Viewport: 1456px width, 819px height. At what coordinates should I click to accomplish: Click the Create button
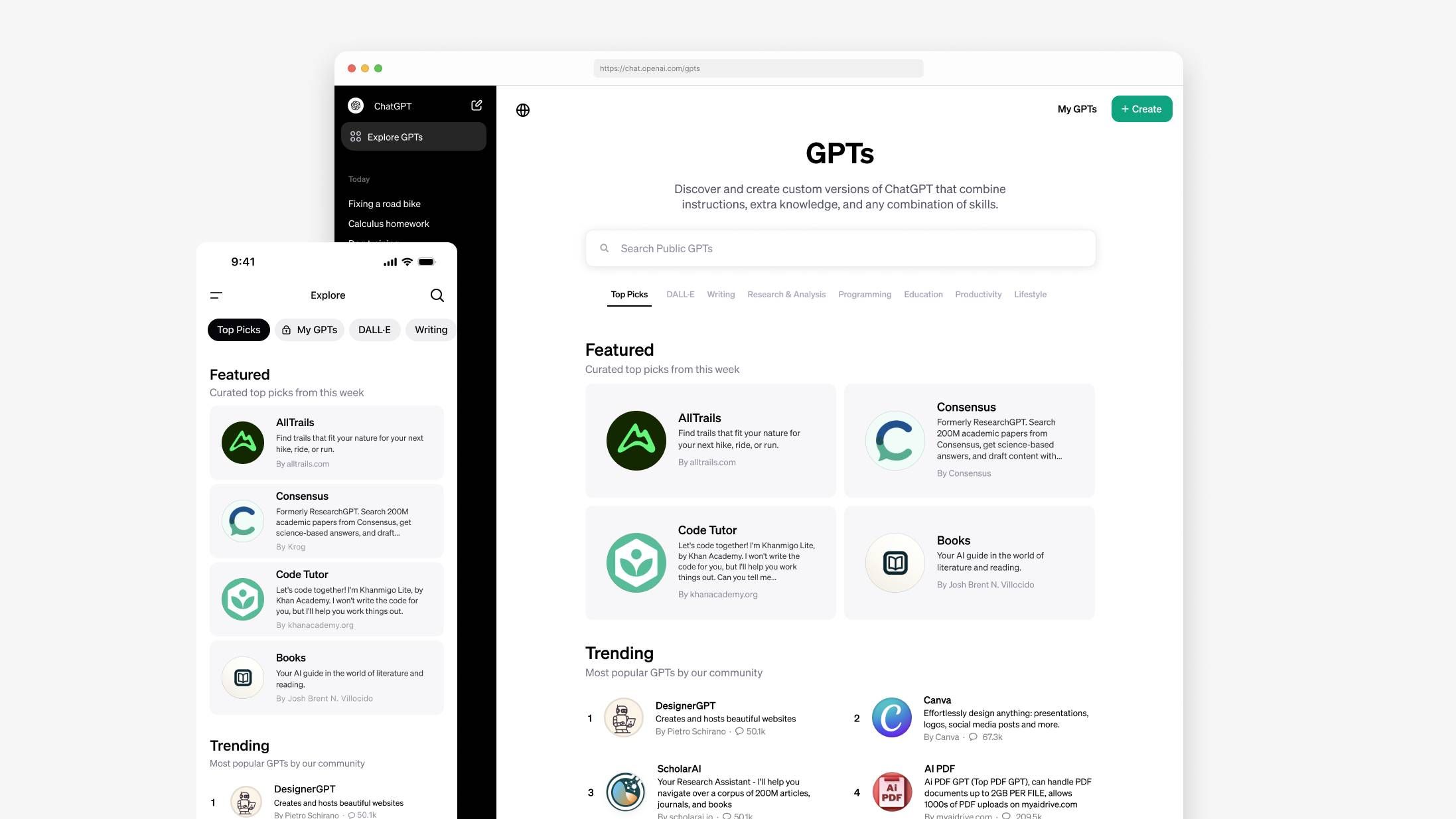[x=1141, y=108]
